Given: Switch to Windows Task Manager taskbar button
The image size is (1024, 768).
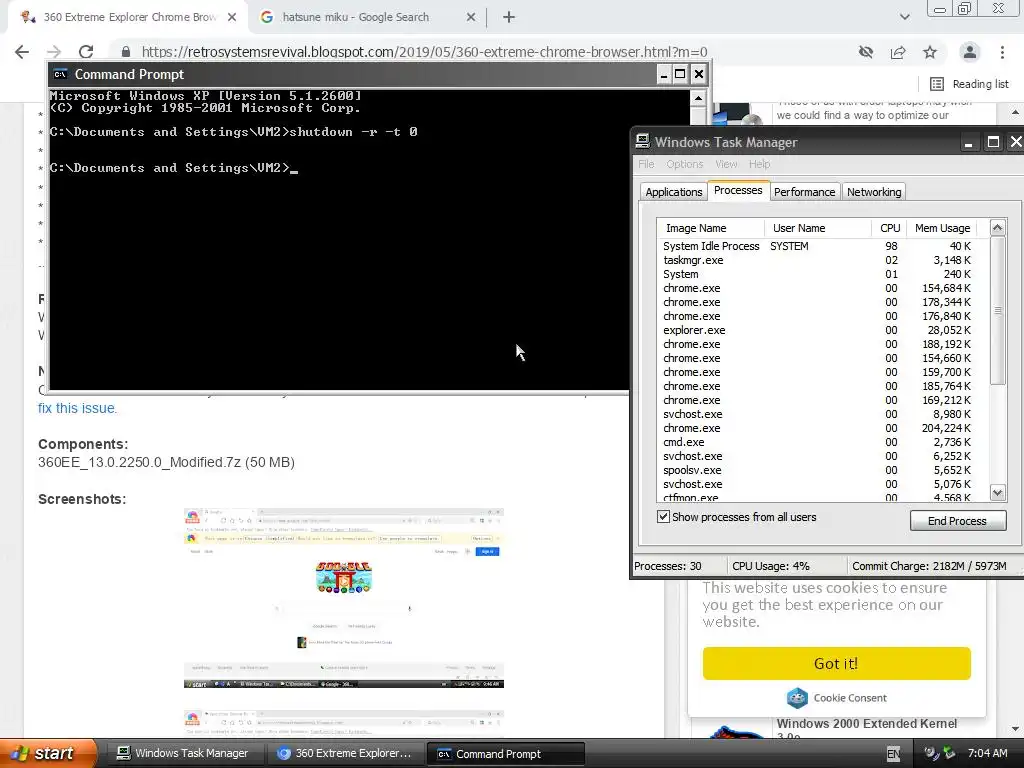Looking at the screenshot, I should [x=184, y=753].
